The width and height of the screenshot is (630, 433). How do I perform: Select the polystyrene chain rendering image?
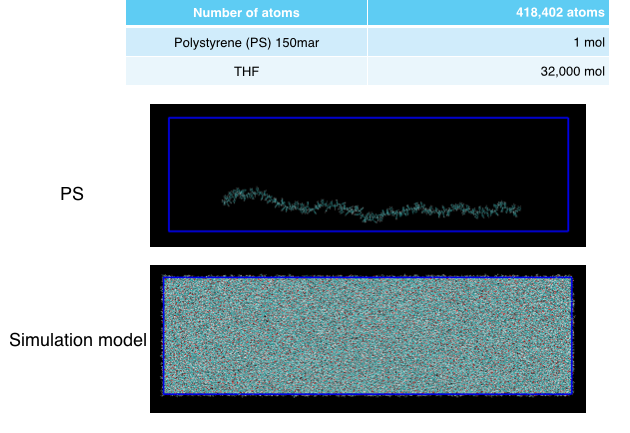point(368,175)
